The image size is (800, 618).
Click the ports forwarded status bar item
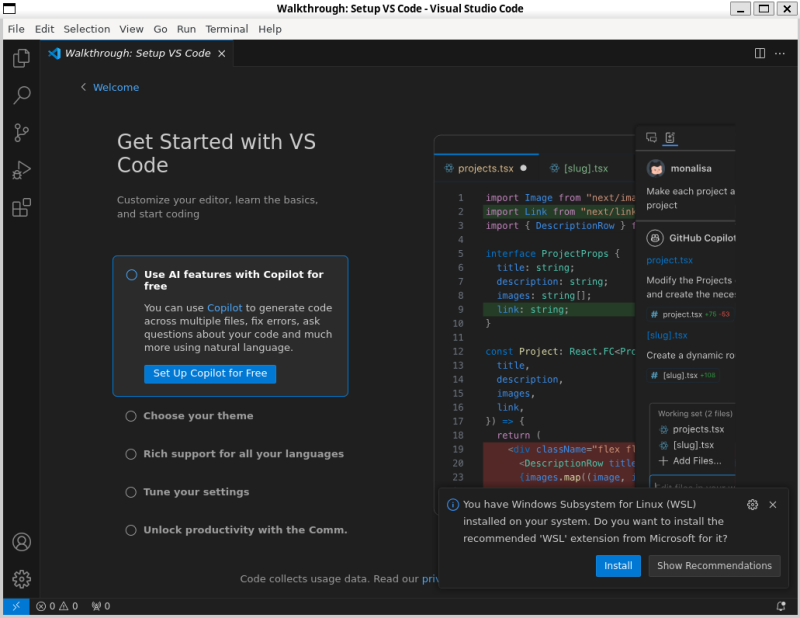pyautogui.click(x=101, y=606)
